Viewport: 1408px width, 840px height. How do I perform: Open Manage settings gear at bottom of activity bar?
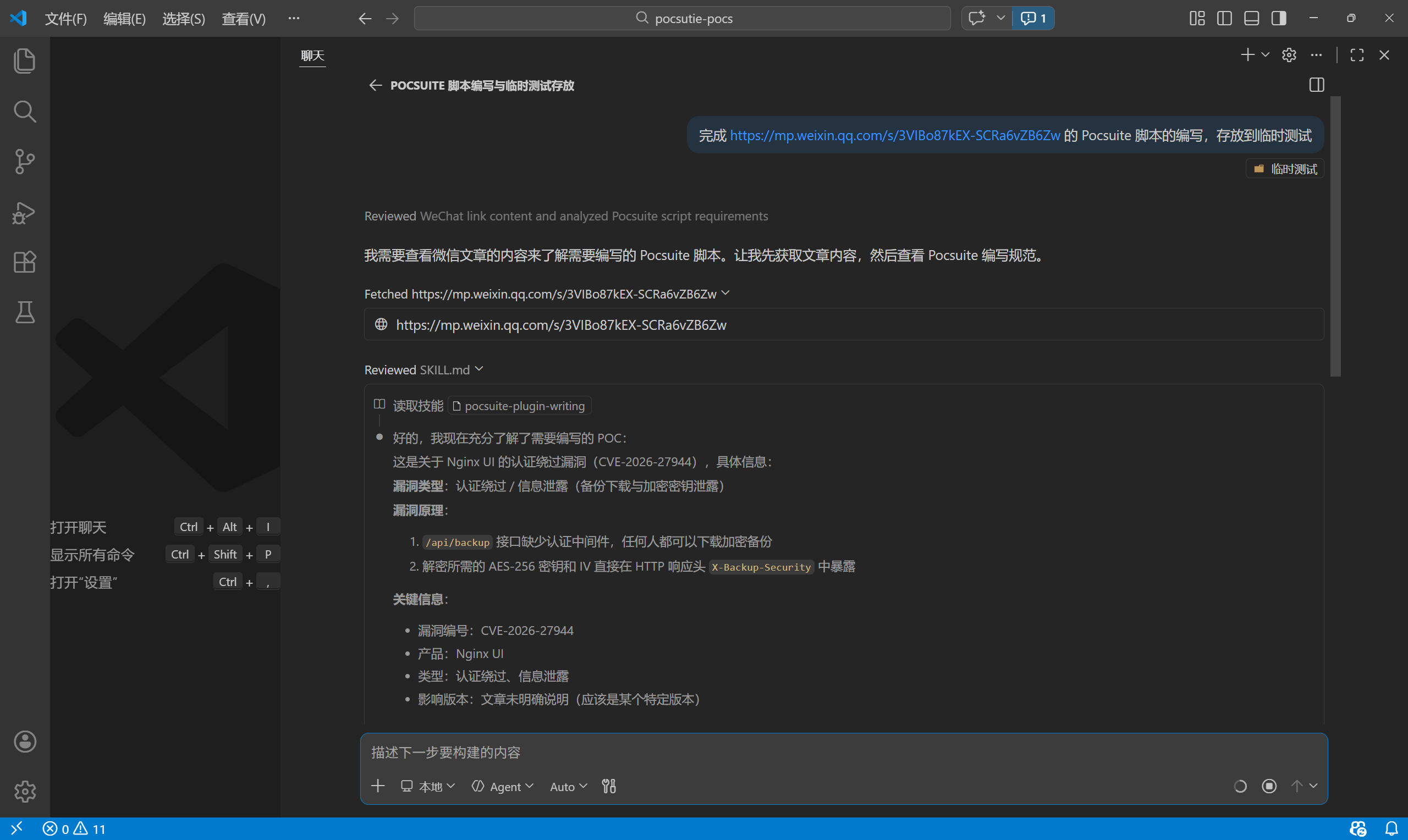[24, 792]
